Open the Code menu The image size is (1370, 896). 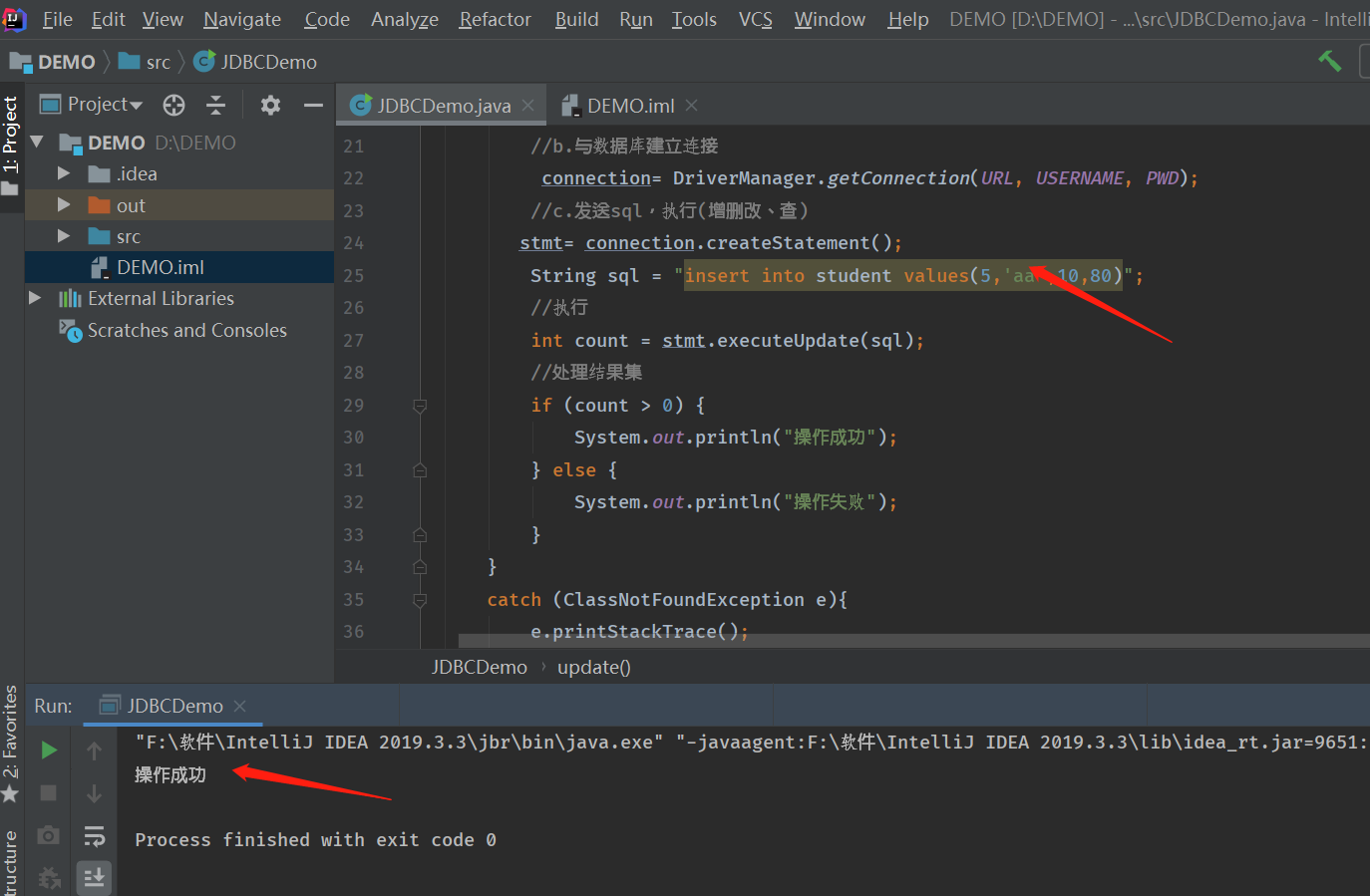(x=327, y=19)
